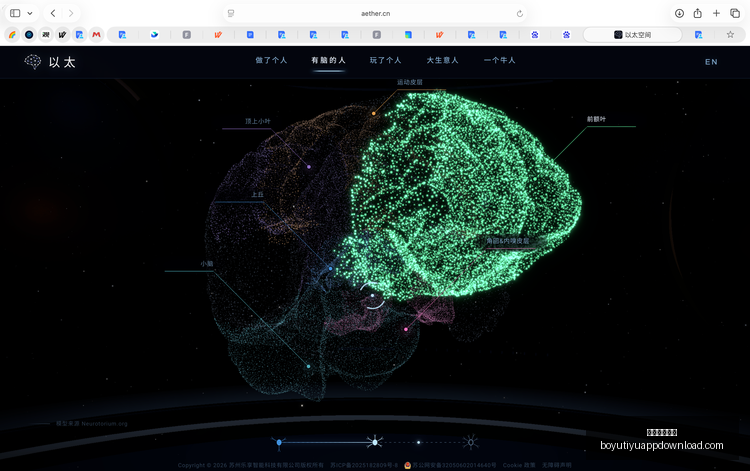Open the 大生意人 navigation item
Image resolution: width=750 pixels, height=471 pixels.
tap(442, 60)
